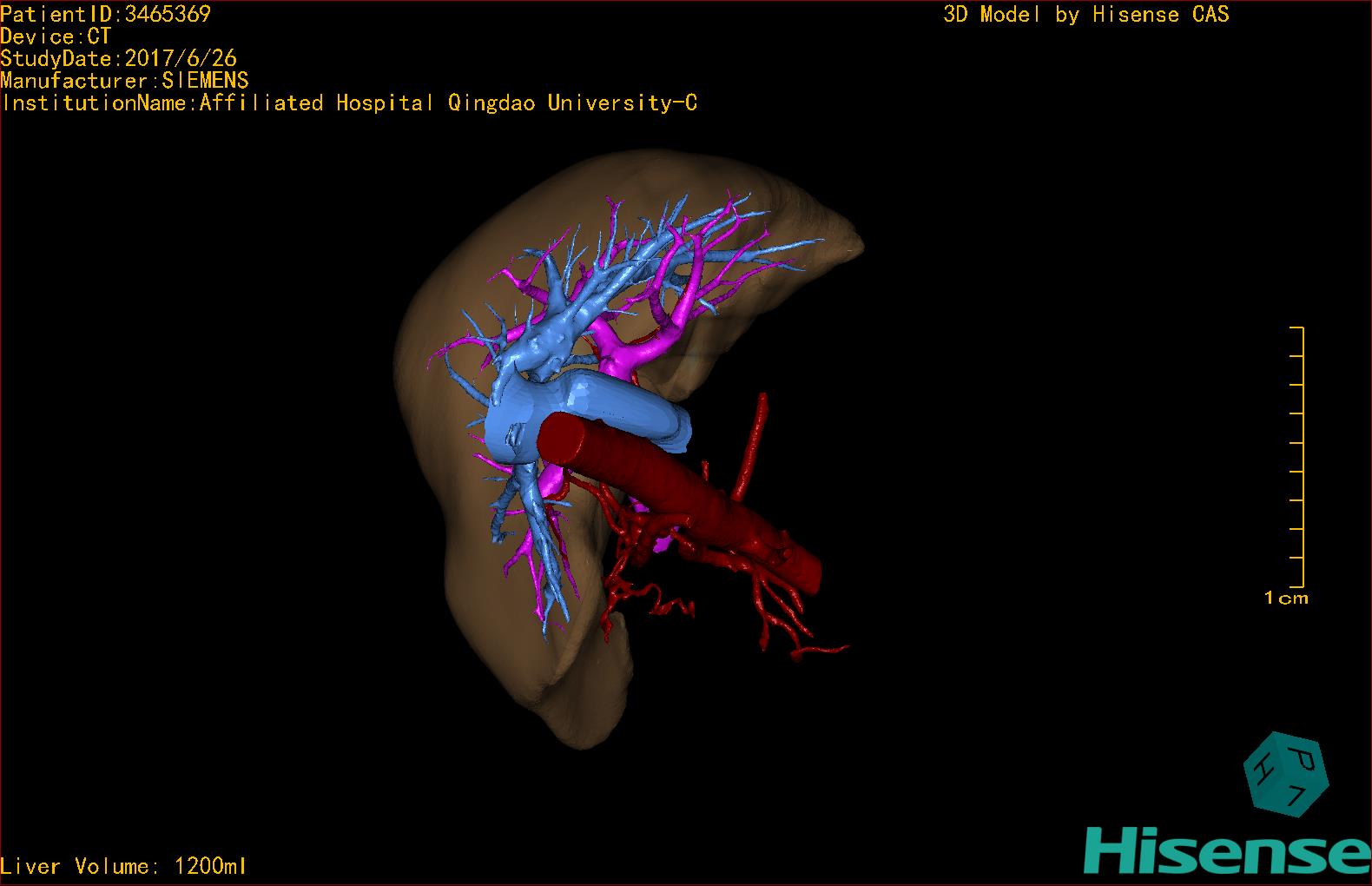Click the InstitutionName overlay line
The width and height of the screenshot is (1372, 886).
point(348,103)
